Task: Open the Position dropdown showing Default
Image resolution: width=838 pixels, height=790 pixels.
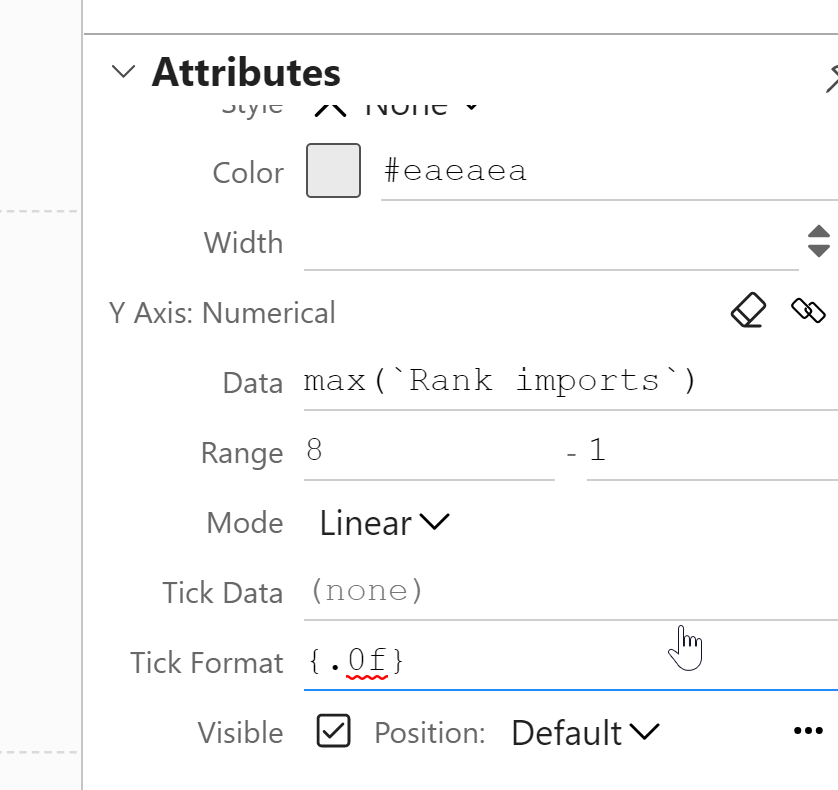Action: (x=585, y=732)
